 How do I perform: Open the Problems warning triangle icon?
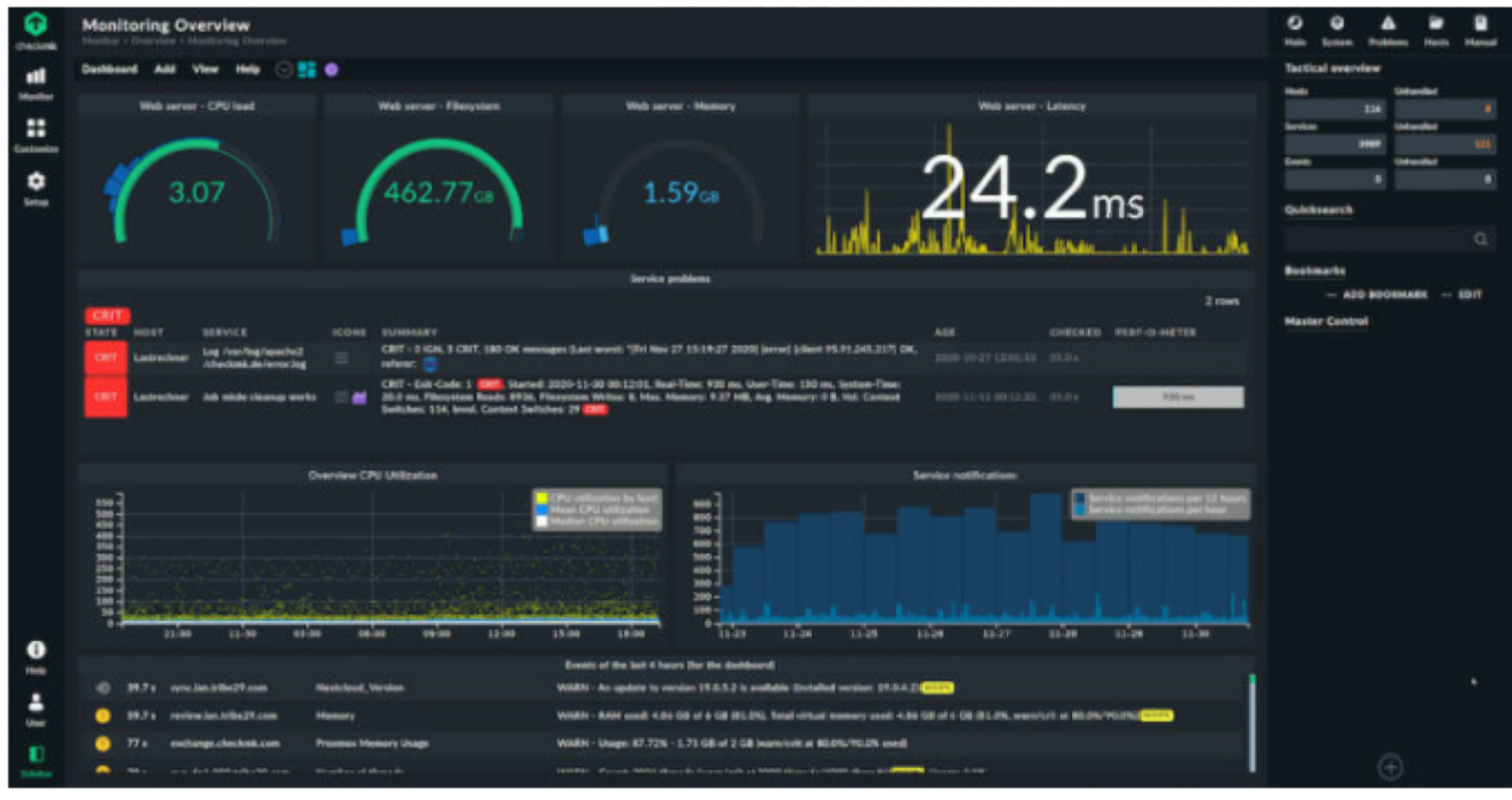click(1388, 30)
